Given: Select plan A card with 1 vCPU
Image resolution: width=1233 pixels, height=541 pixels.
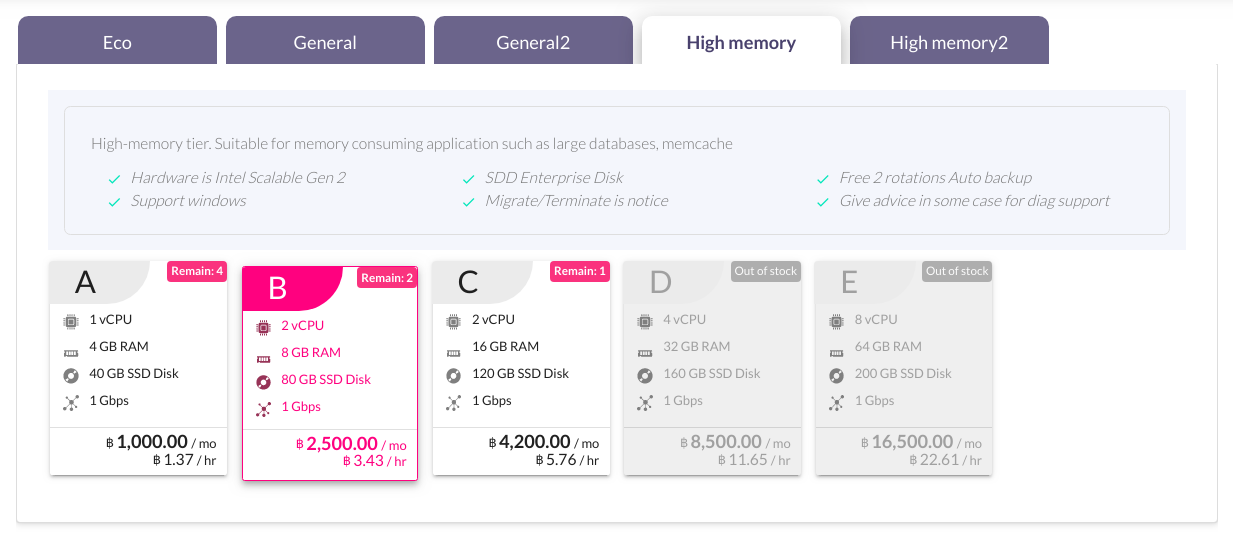Looking at the screenshot, I should (x=139, y=368).
